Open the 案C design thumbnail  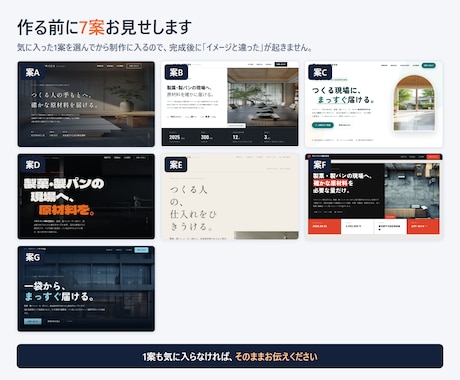(374, 104)
